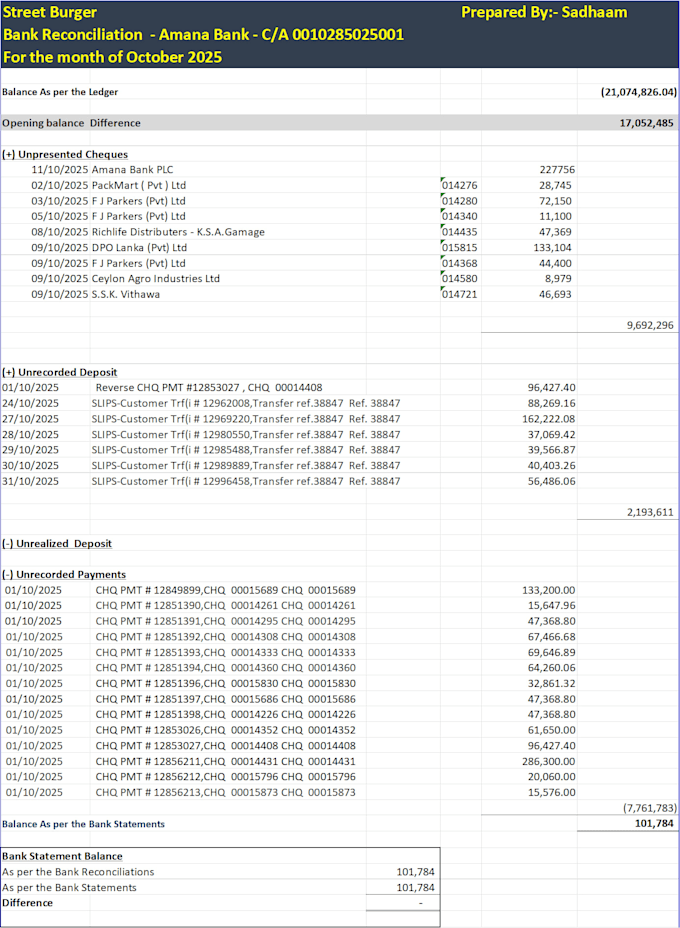Select unpresented cheques total 9,692,296
680x928 pixels.
[x=650, y=326]
